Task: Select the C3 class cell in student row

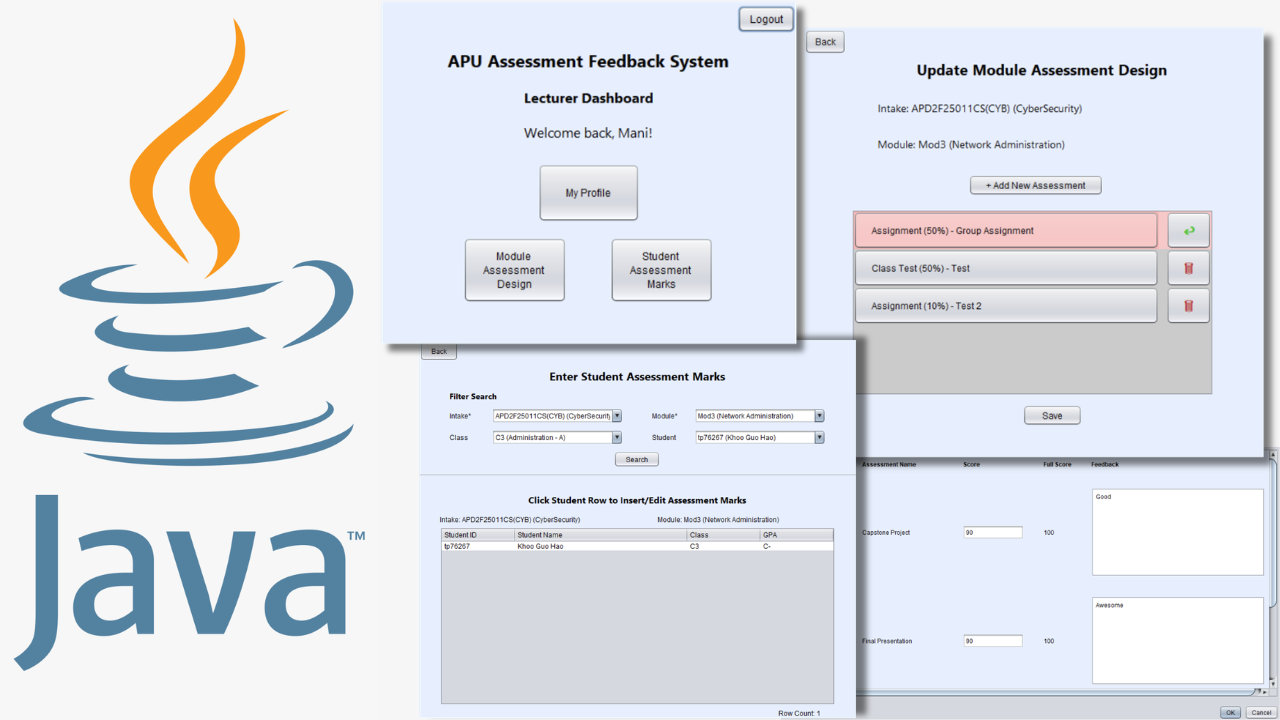Action: click(x=723, y=547)
